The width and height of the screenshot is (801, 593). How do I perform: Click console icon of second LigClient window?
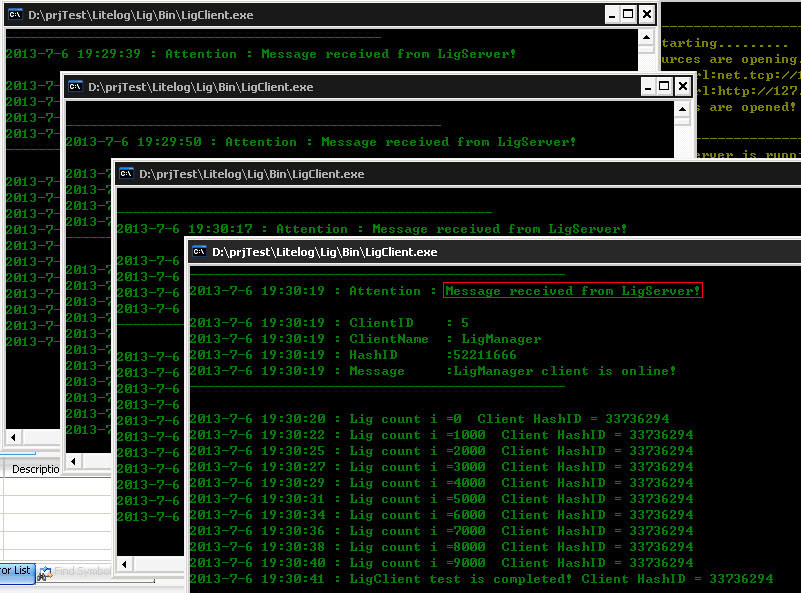76,86
